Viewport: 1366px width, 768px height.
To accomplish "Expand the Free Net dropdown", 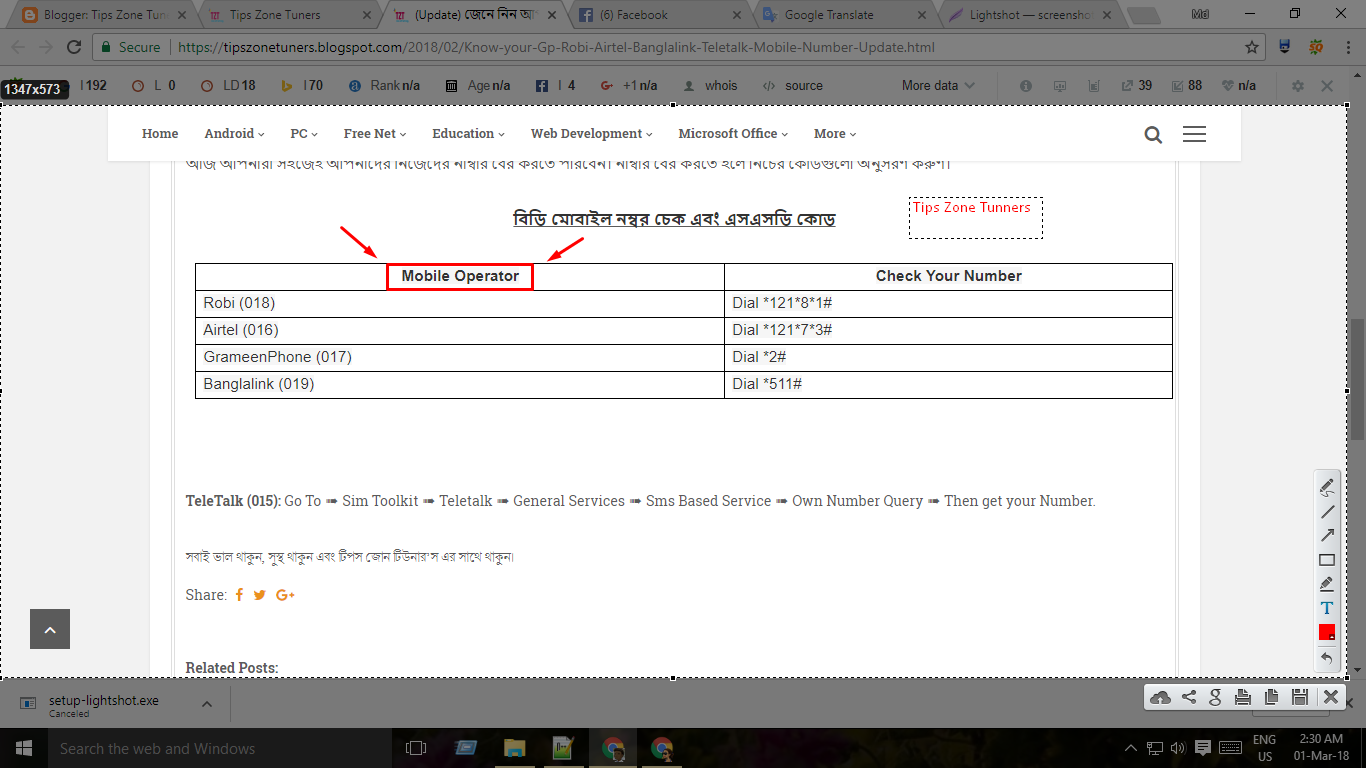I will [375, 133].
